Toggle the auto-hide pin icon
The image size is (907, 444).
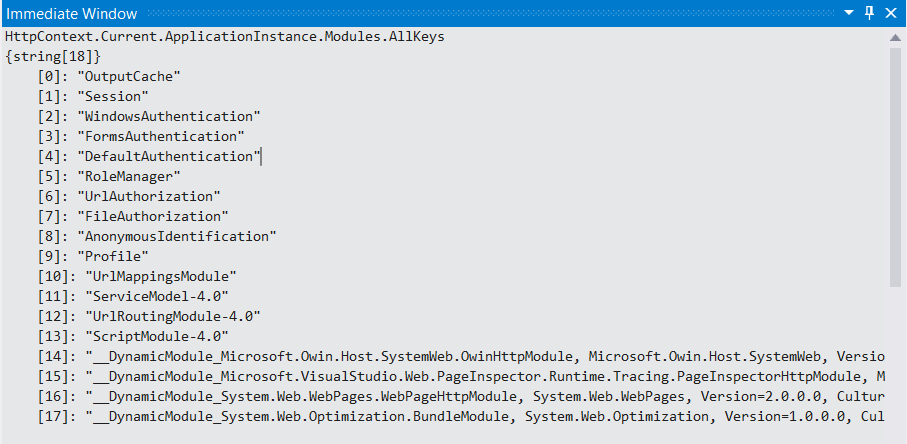point(869,13)
